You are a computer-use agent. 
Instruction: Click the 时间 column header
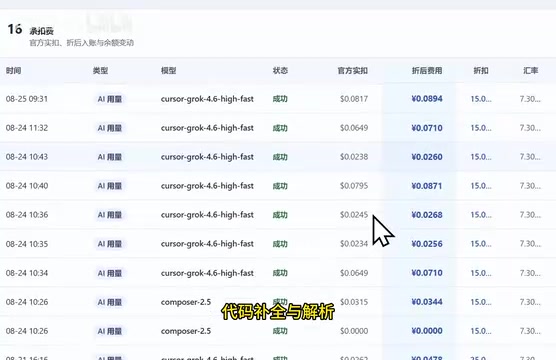tap(13, 71)
